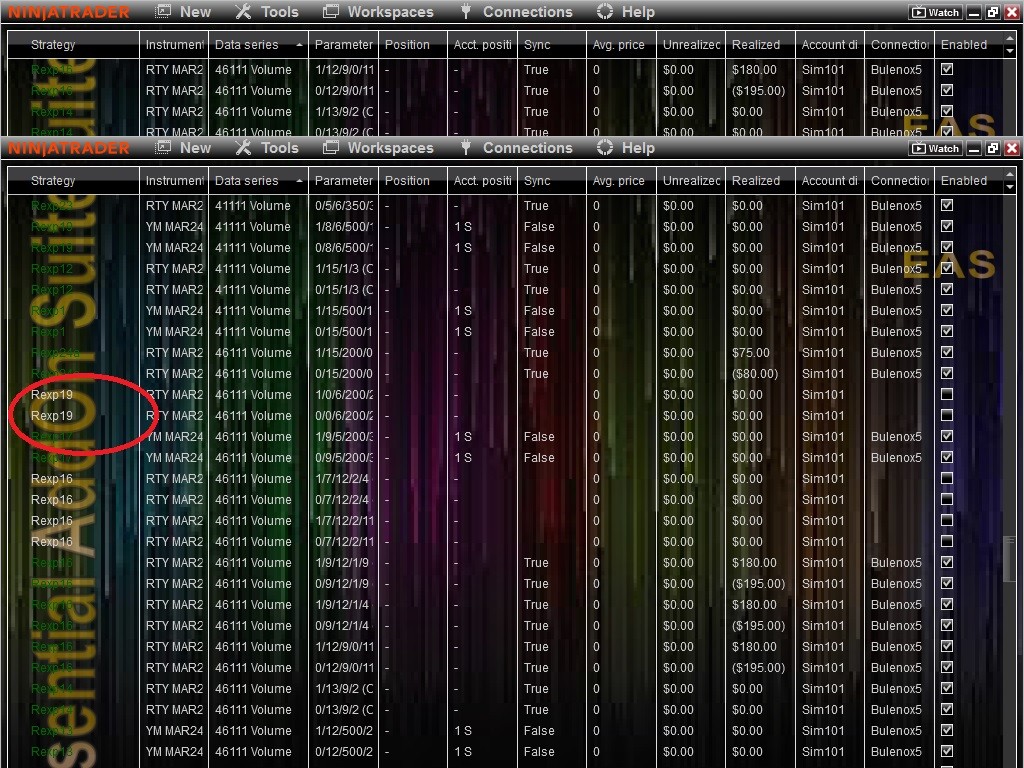Click parameter cell 1/12/500/2 in front window

pyautogui.click(x=344, y=731)
